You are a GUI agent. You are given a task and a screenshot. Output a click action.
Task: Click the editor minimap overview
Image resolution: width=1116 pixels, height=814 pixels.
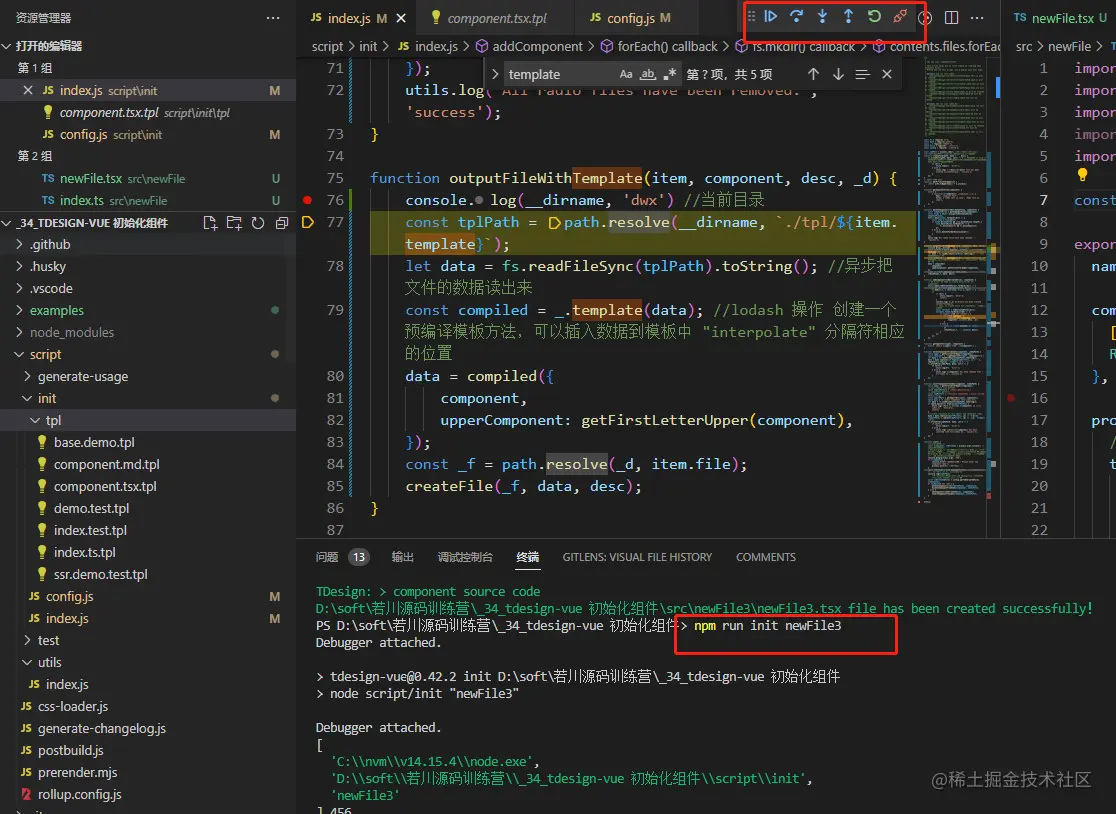click(954, 281)
